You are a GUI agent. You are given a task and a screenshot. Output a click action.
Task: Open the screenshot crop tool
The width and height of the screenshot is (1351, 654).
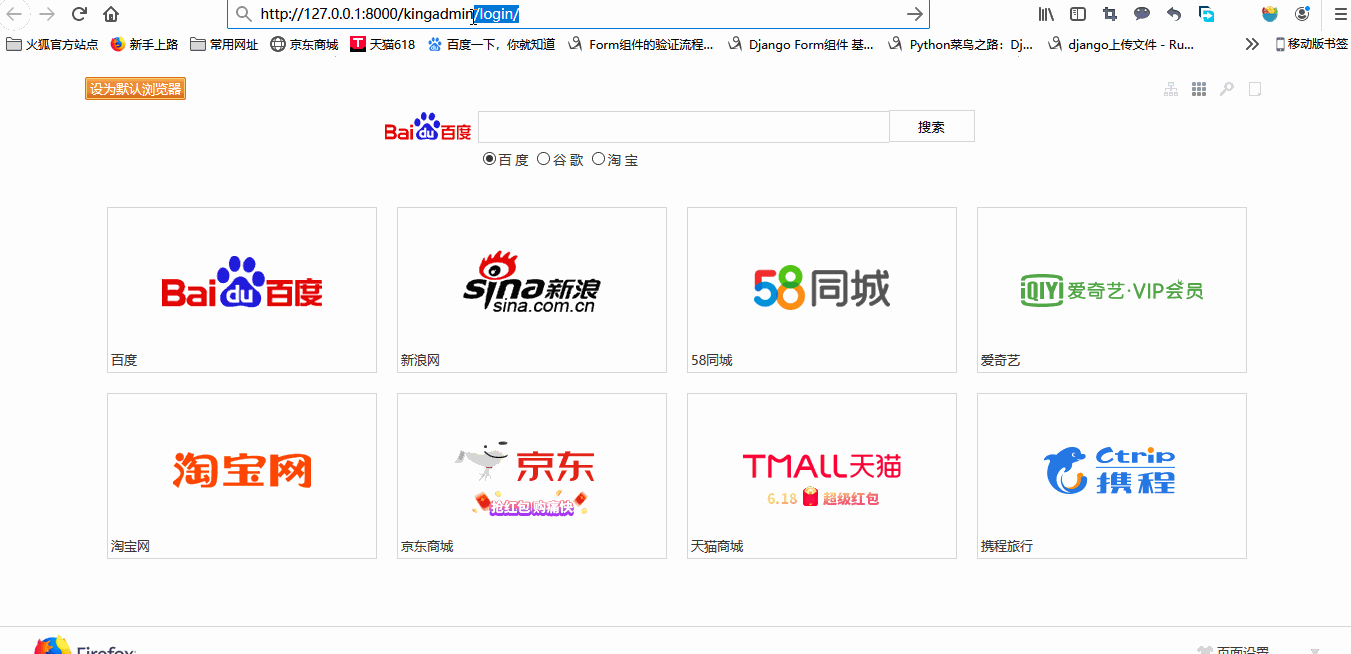point(1110,14)
